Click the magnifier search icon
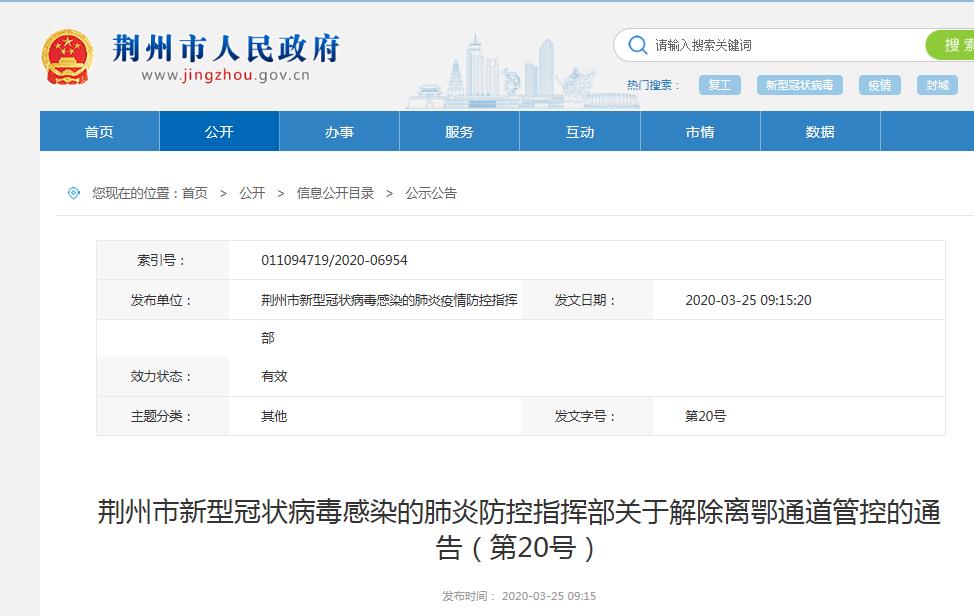The image size is (974, 616). (637, 45)
